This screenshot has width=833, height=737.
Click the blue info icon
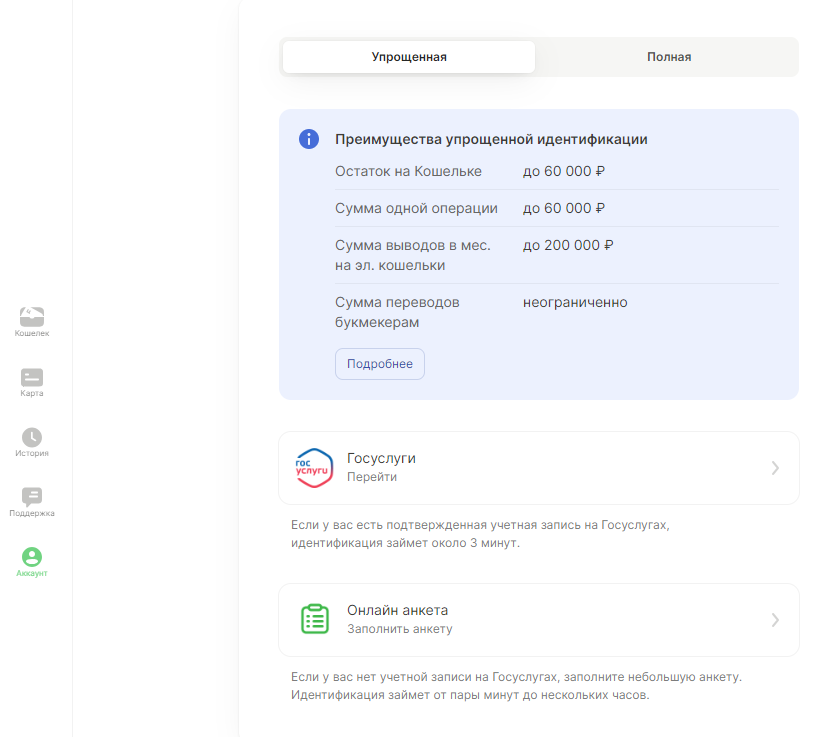309,139
